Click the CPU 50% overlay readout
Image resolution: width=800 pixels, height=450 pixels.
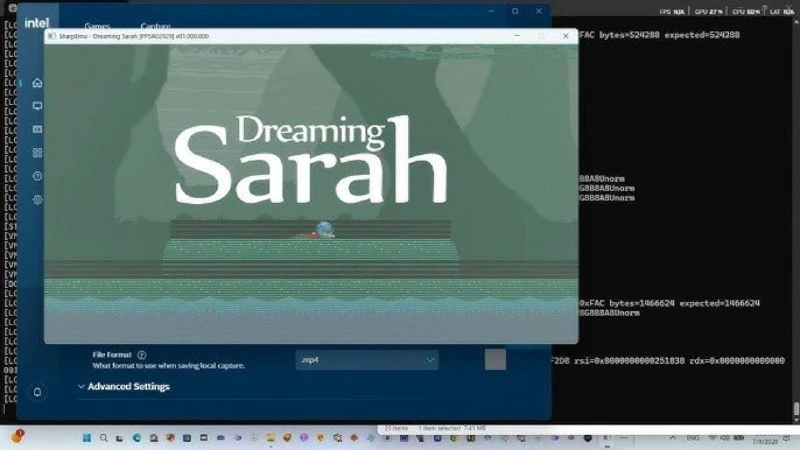click(x=746, y=11)
